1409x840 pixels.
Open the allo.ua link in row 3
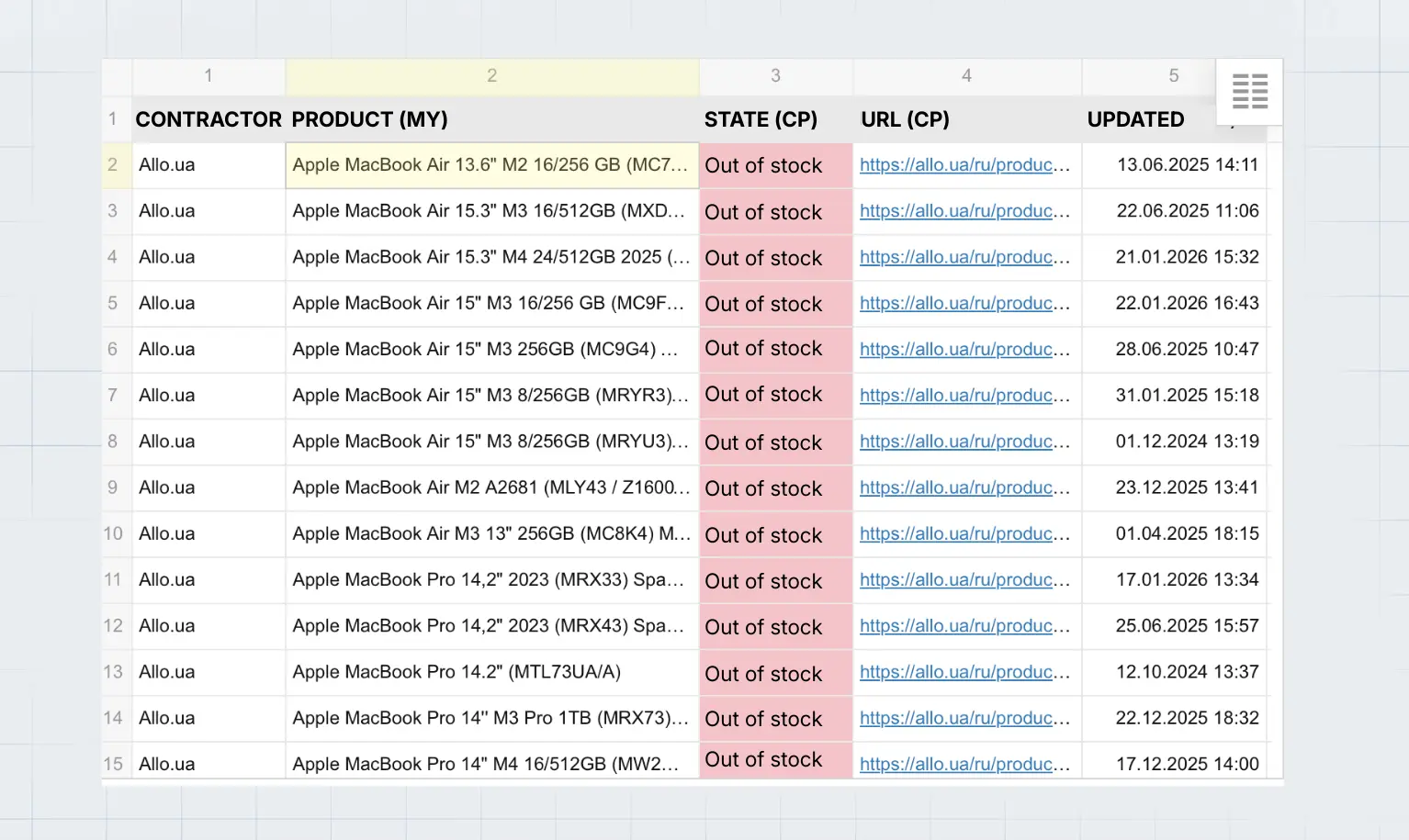(x=964, y=211)
